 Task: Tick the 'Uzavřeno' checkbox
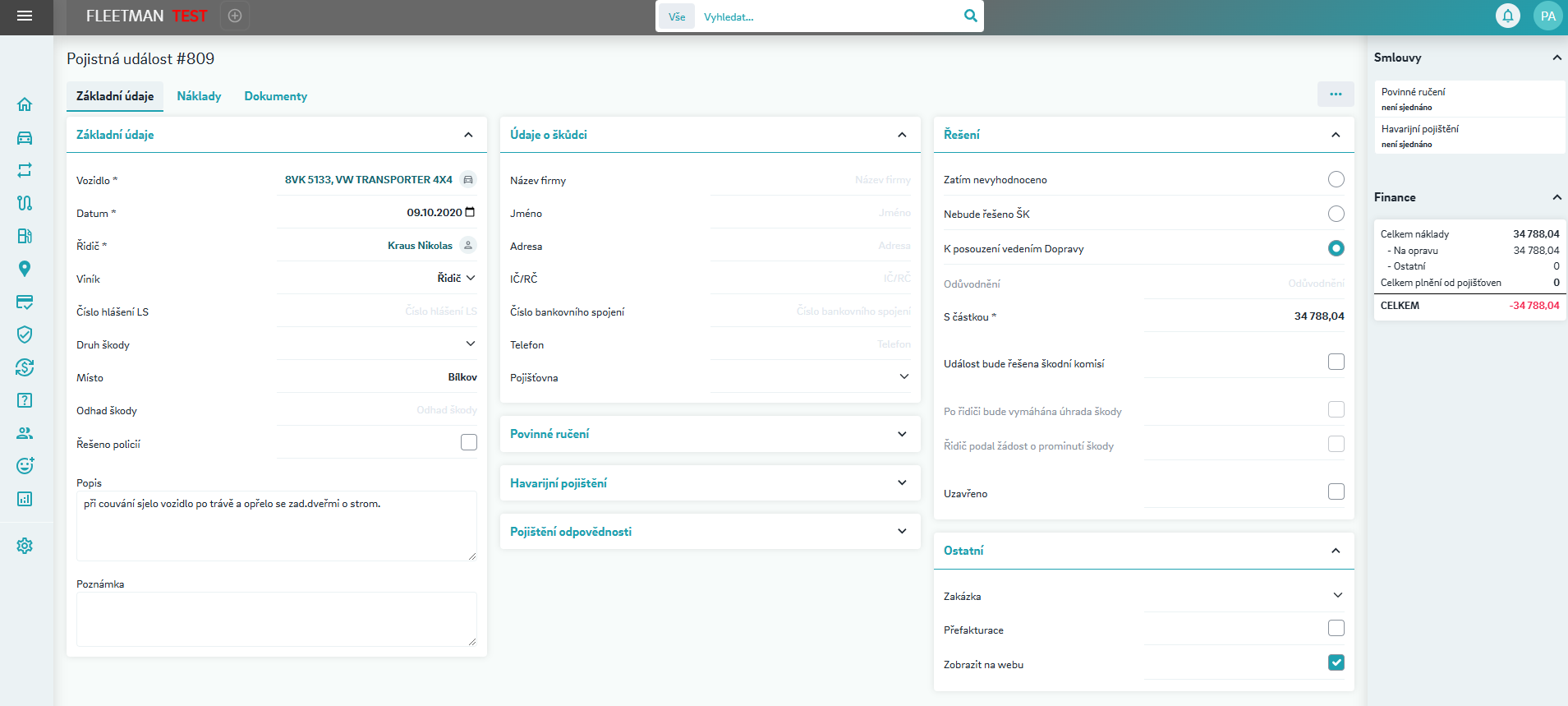pyautogui.click(x=1336, y=491)
